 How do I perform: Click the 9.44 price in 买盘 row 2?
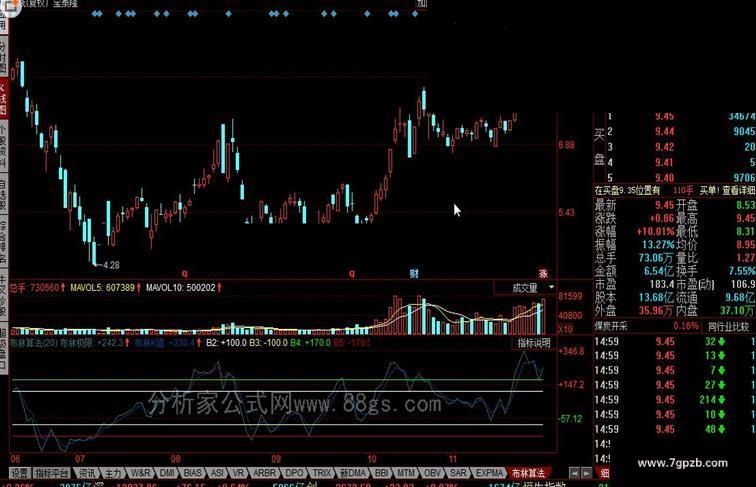664,131
